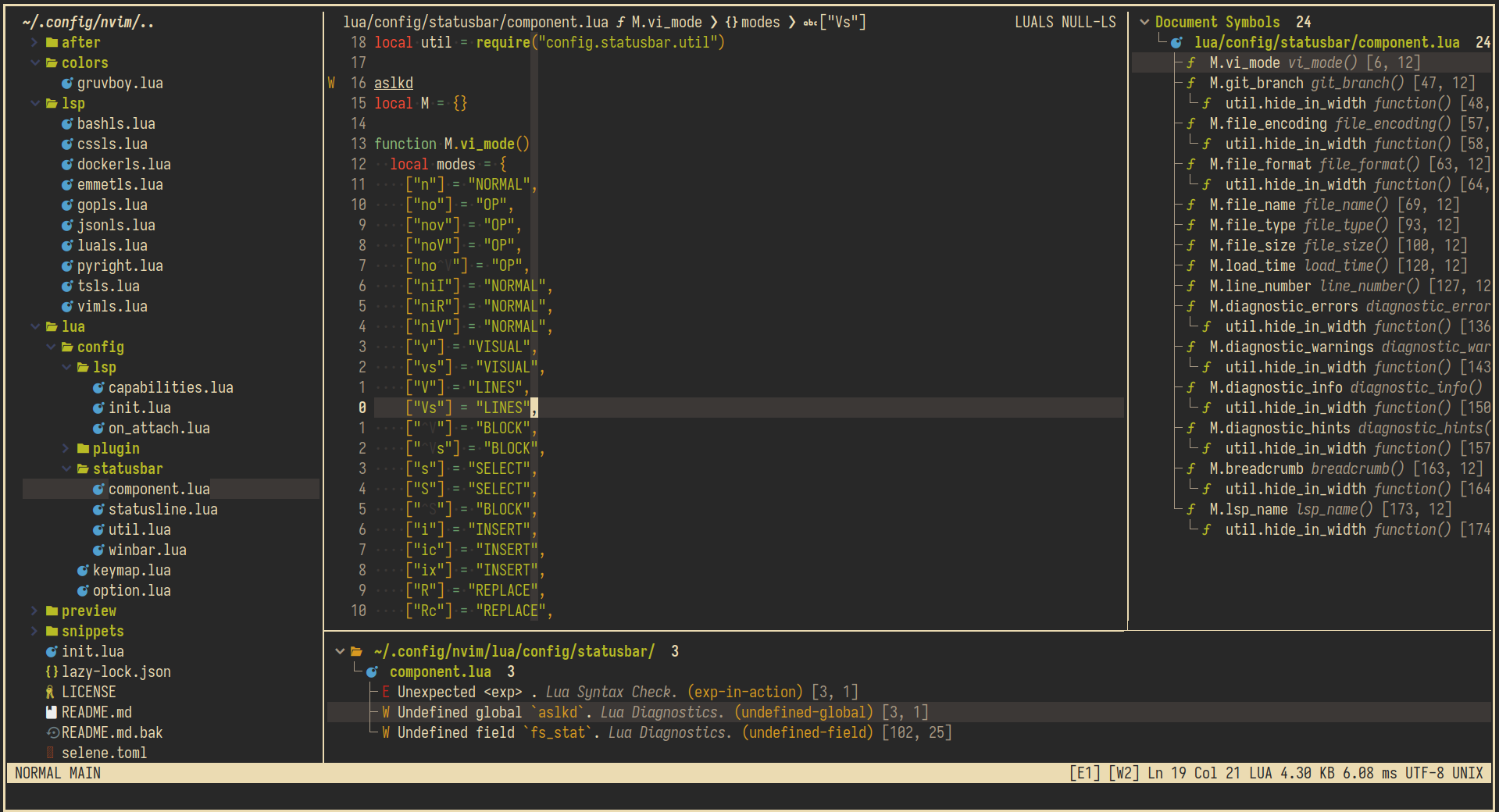The image size is (1499, 812).
Task: Click the LICENSE file icon
Action: click(51, 692)
